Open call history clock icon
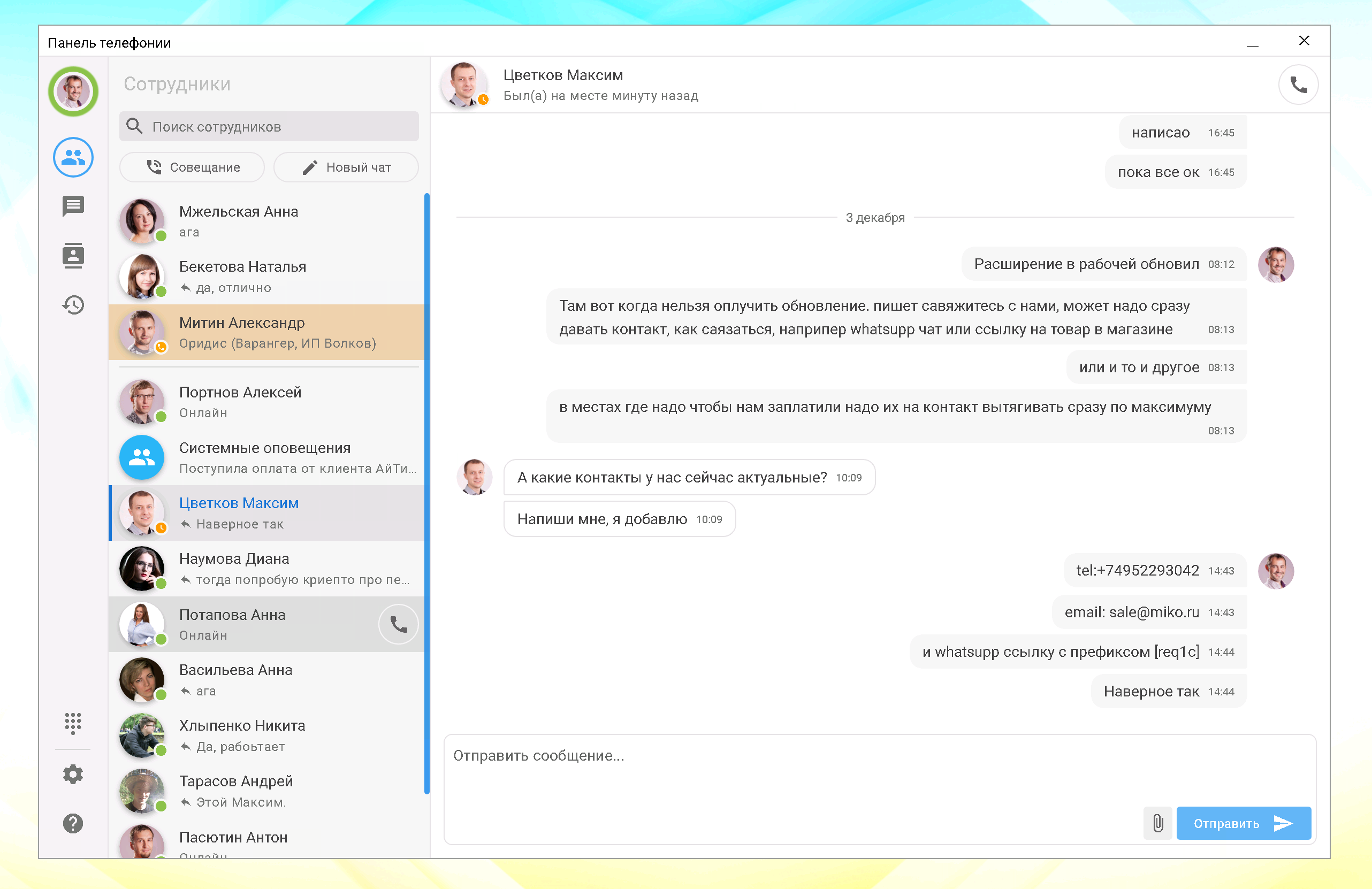 [73, 305]
